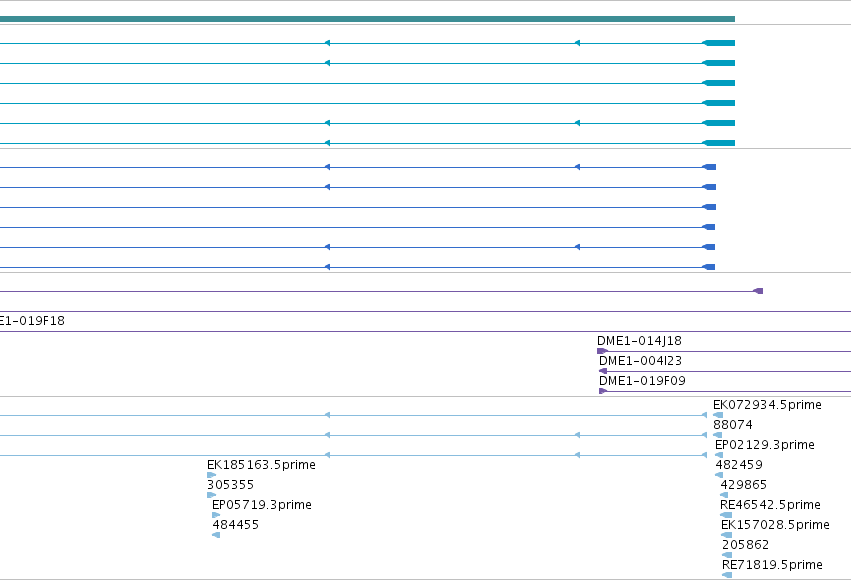Select the arrow glyph beneath 429865
This screenshot has width=851, height=580.
pyautogui.click(x=724, y=495)
